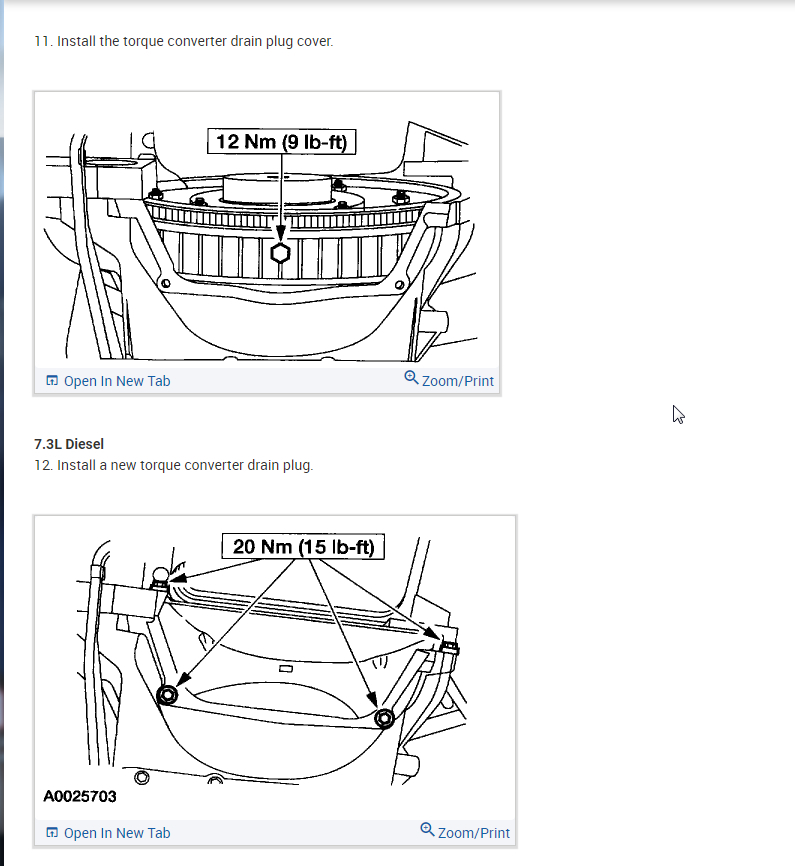Viewport: 795px width, 866px height.
Task: Click magnifier icon below drain plug diagram
Action: [411, 377]
